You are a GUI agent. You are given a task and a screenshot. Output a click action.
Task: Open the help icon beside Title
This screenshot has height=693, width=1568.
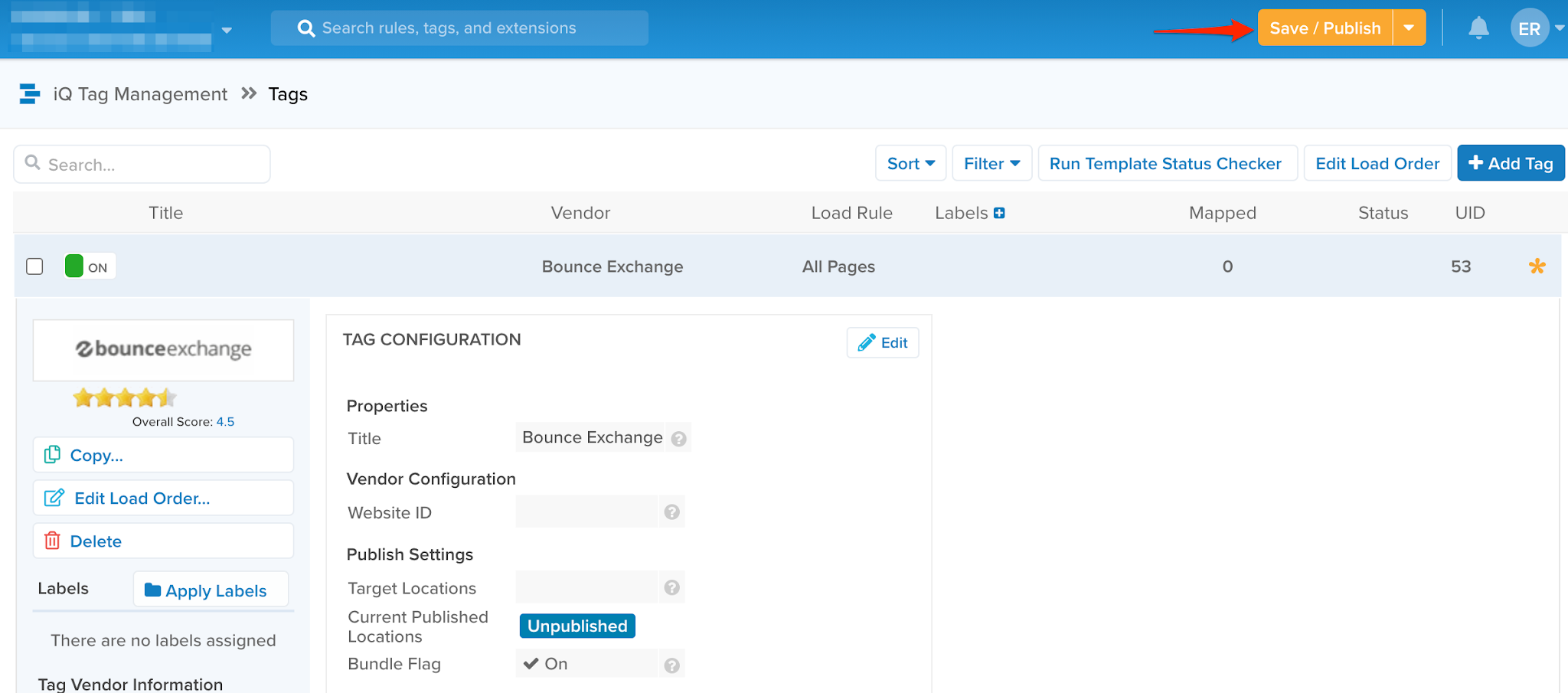click(x=678, y=439)
